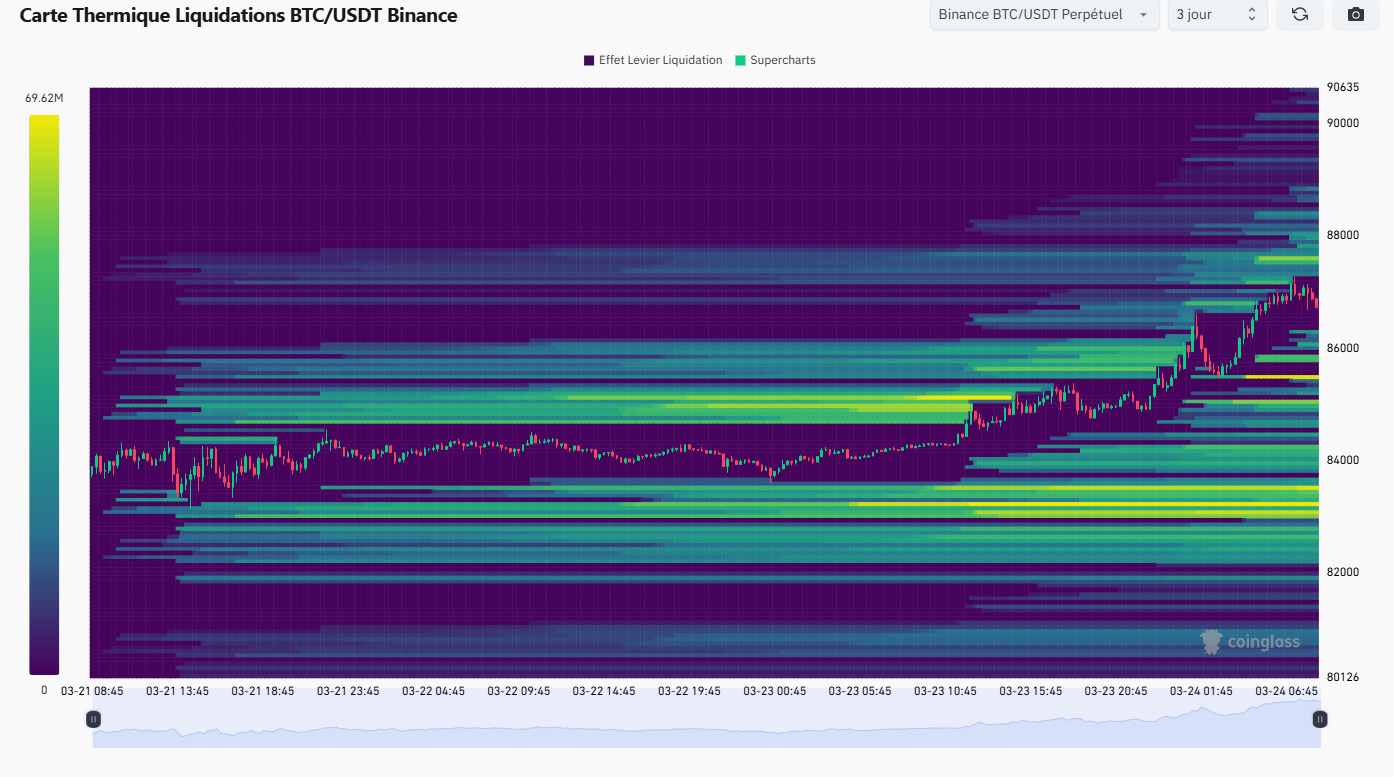This screenshot has width=1394, height=777.
Task: Click the 03-22 19:45 time label
Action: [690, 691]
